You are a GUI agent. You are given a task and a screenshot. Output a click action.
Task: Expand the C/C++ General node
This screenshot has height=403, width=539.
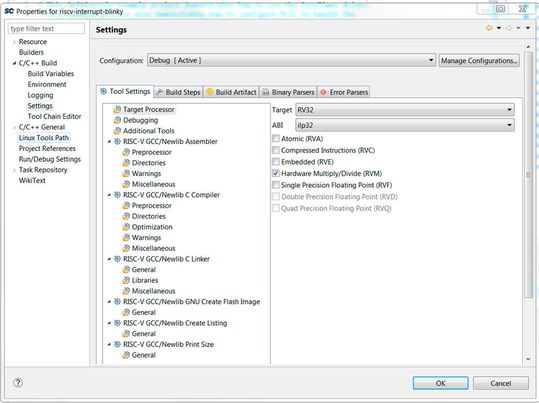[x=14, y=127]
